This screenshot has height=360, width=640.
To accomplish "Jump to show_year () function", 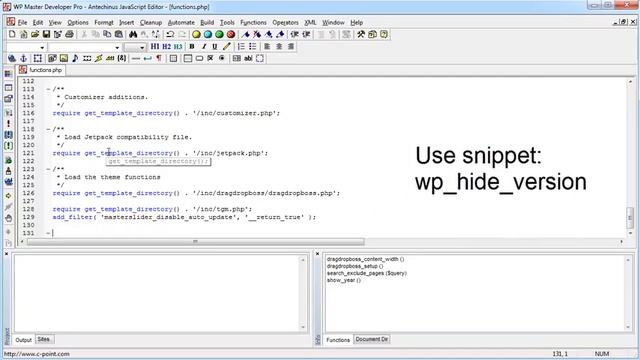I will pyautogui.click(x=344, y=280).
